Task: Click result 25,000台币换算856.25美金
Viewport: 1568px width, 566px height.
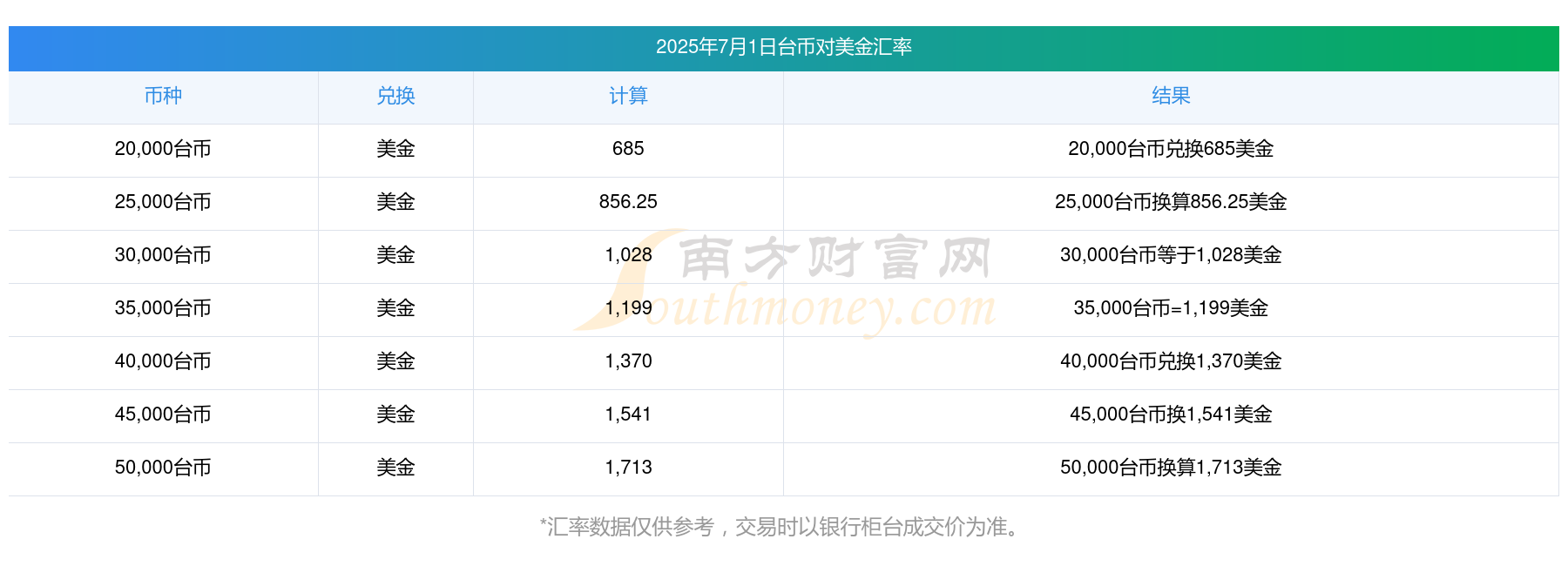Action: [1171, 202]
